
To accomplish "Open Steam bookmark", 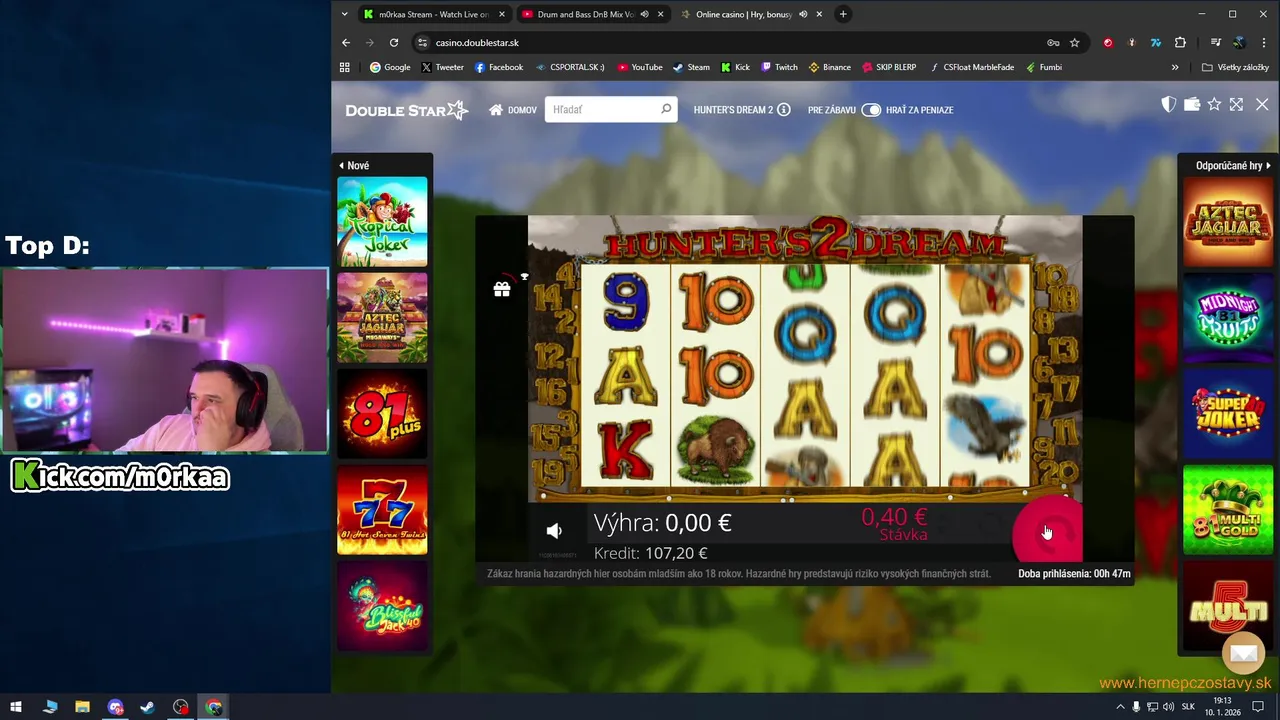I will click(691, 67).
